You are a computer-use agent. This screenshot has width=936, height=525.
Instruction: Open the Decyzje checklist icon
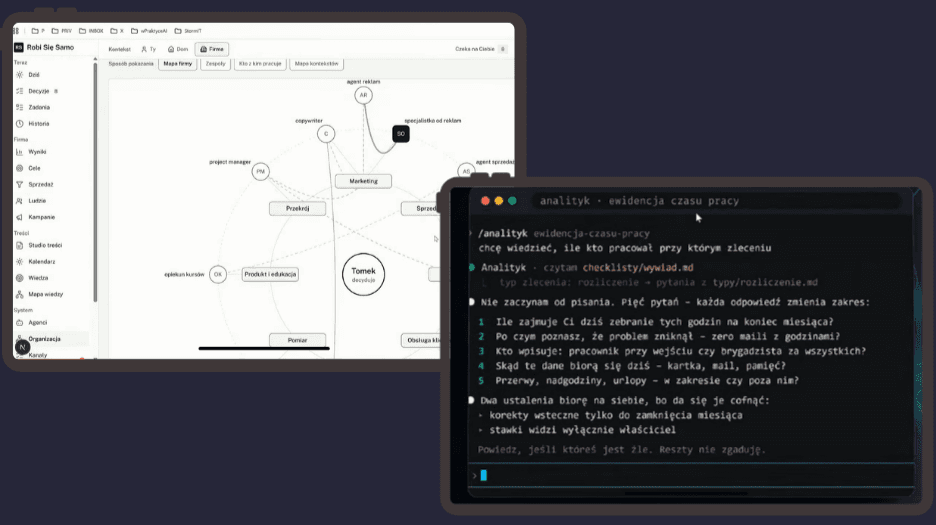20,91
